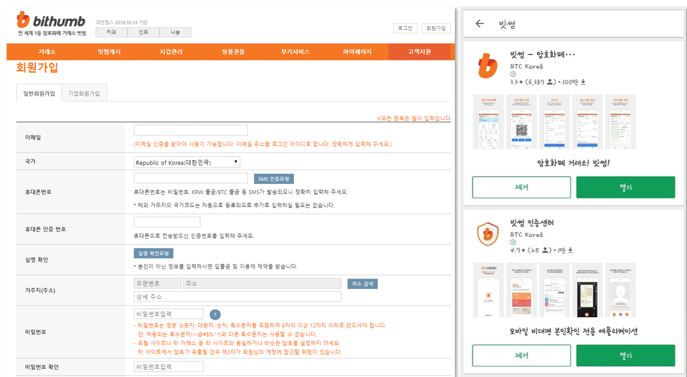
Task: Select the 일반회원가입 tab
Action: pos(39,93)
